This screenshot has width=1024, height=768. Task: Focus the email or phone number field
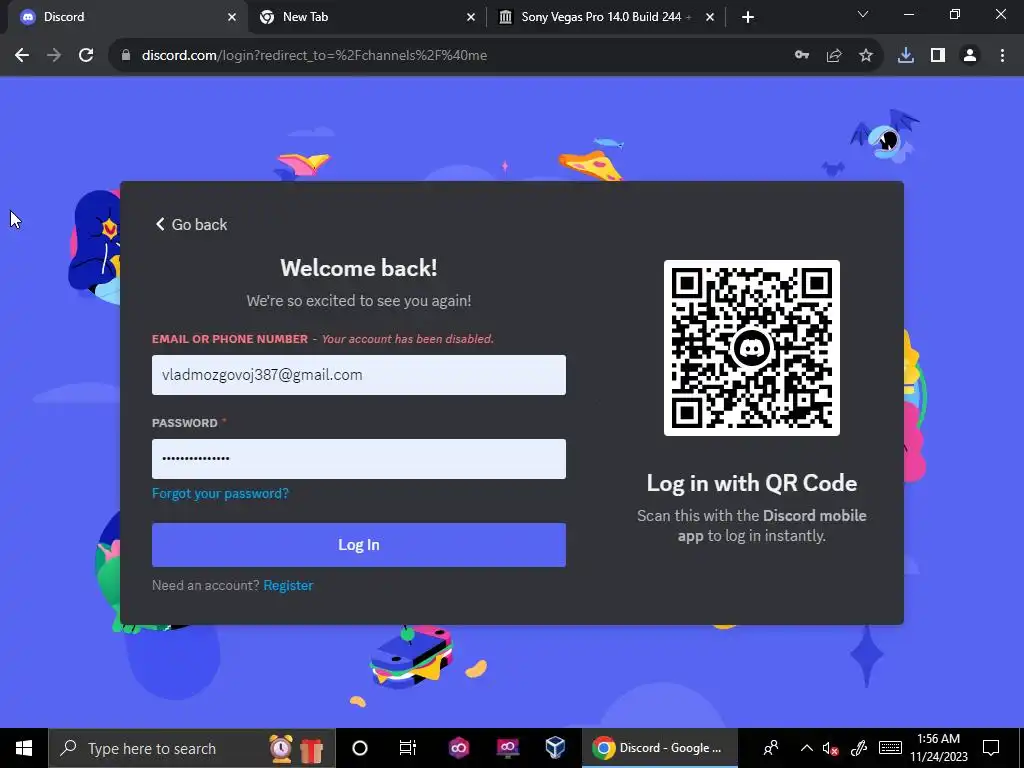359,375
